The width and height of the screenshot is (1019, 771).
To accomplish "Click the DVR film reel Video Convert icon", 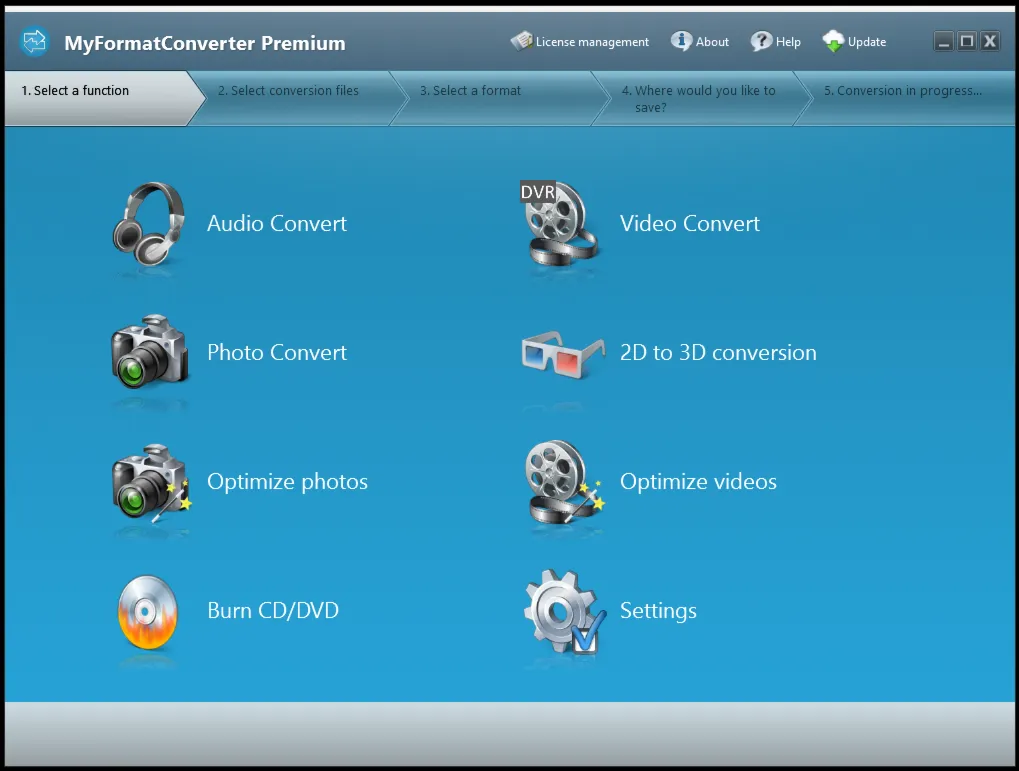I will (559, 224).
